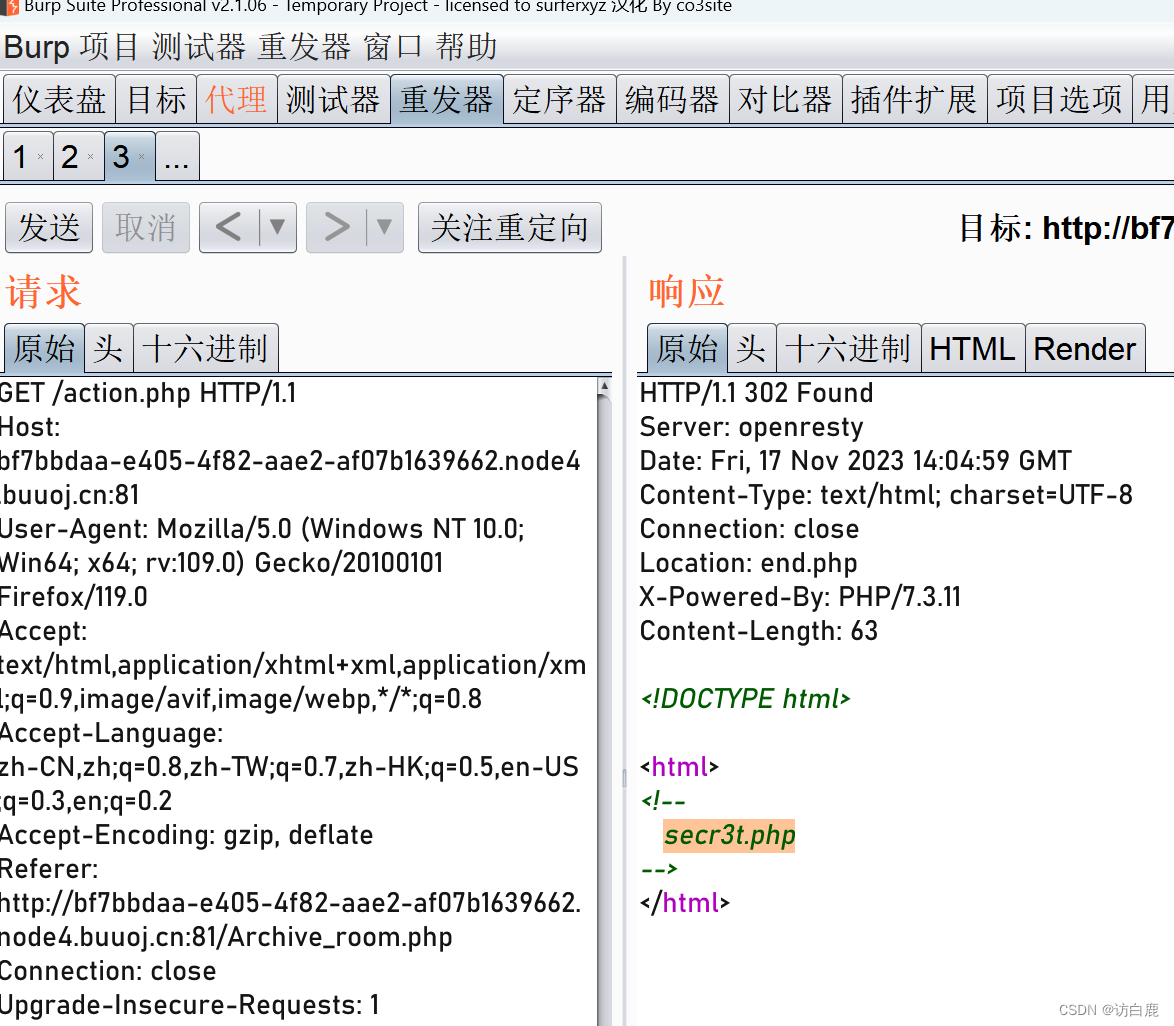The height and width of the screenshot is (1026, 1174).
Task: Click the HTTP/1.1 302 Found status line
Action: point(756,393)
